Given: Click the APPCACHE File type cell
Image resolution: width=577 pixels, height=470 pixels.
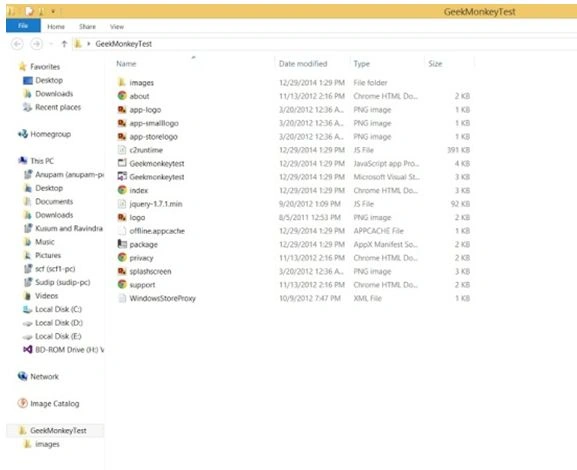Looking at the screenshot, I should pyautogui.click(x=378, y=230).
